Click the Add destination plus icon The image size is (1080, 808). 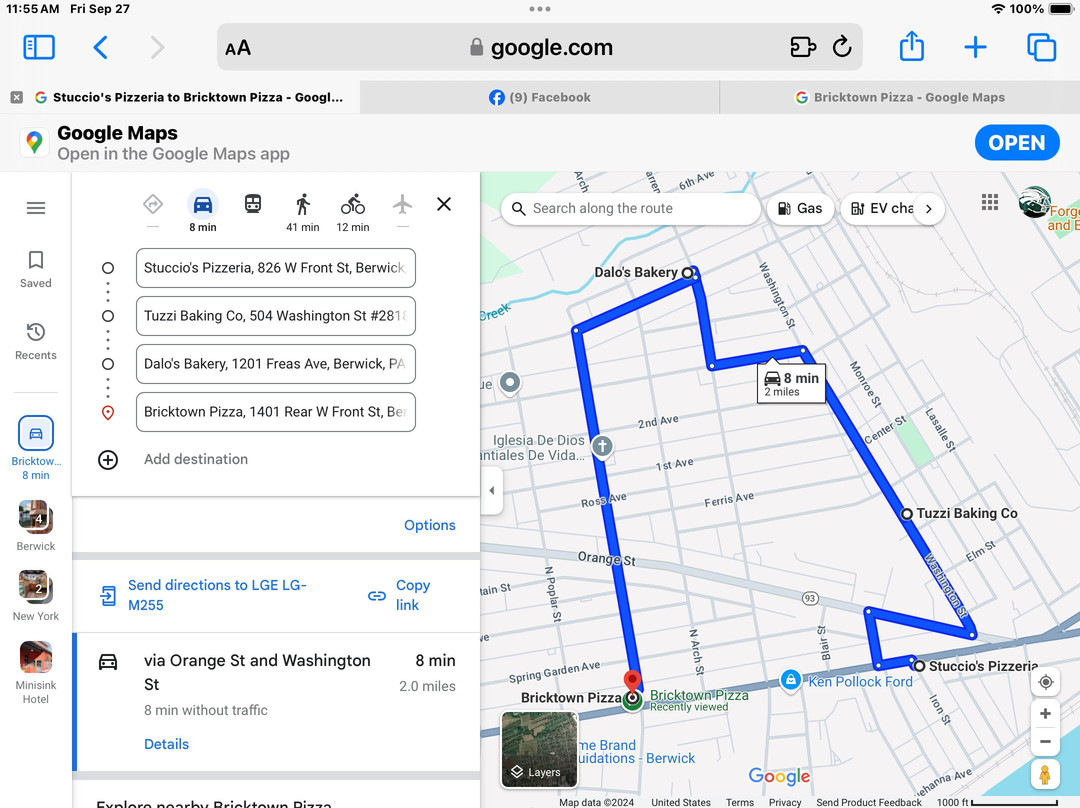click(108, 459)
